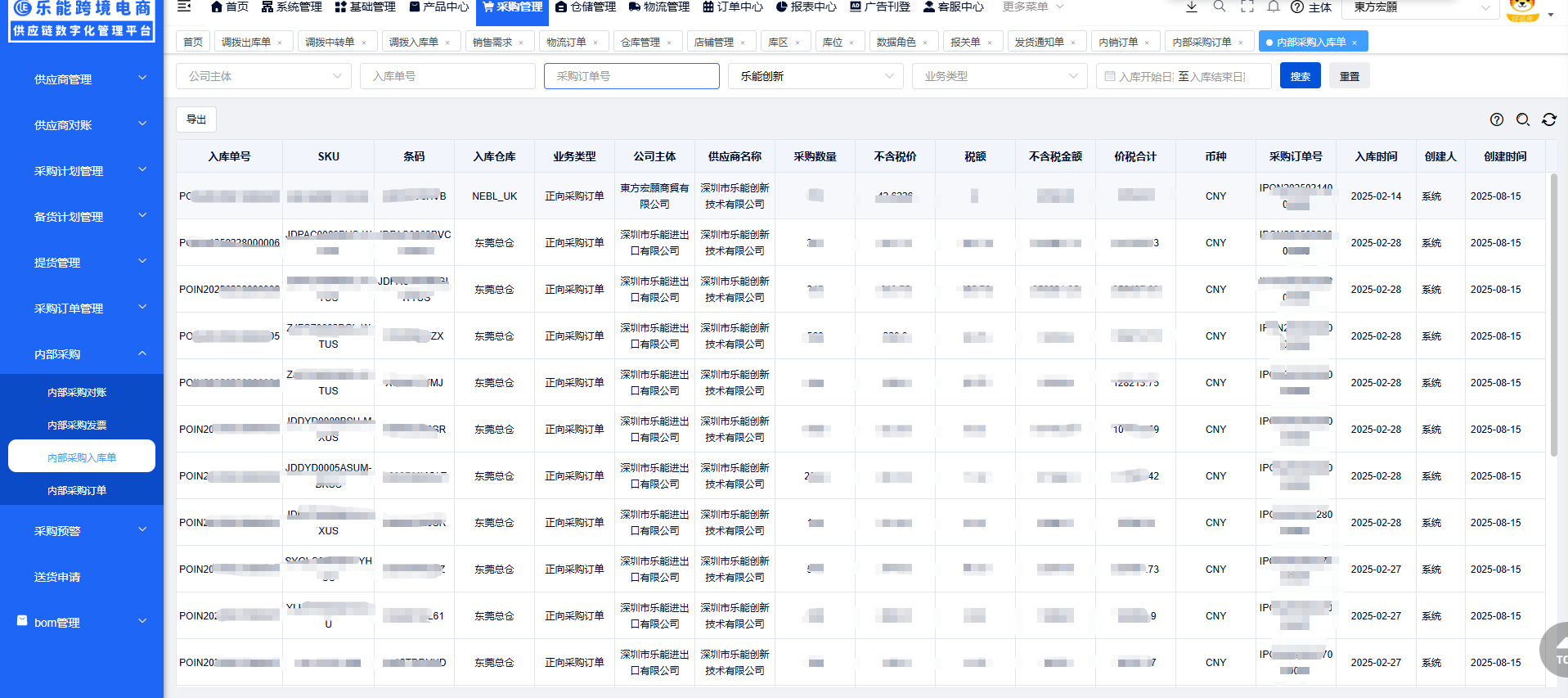Screen dimensions: 1568x698
Task: Focus the 采购订单号 input field
Action: tap(631, 76)
